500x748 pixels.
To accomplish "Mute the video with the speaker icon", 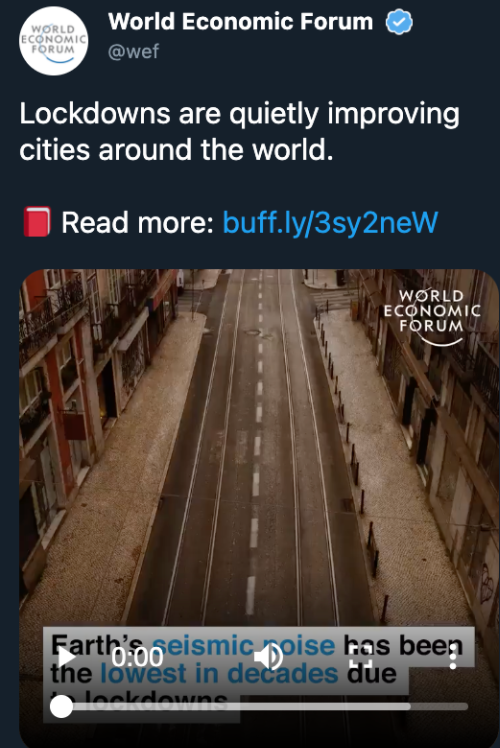I will pos(269,657).
